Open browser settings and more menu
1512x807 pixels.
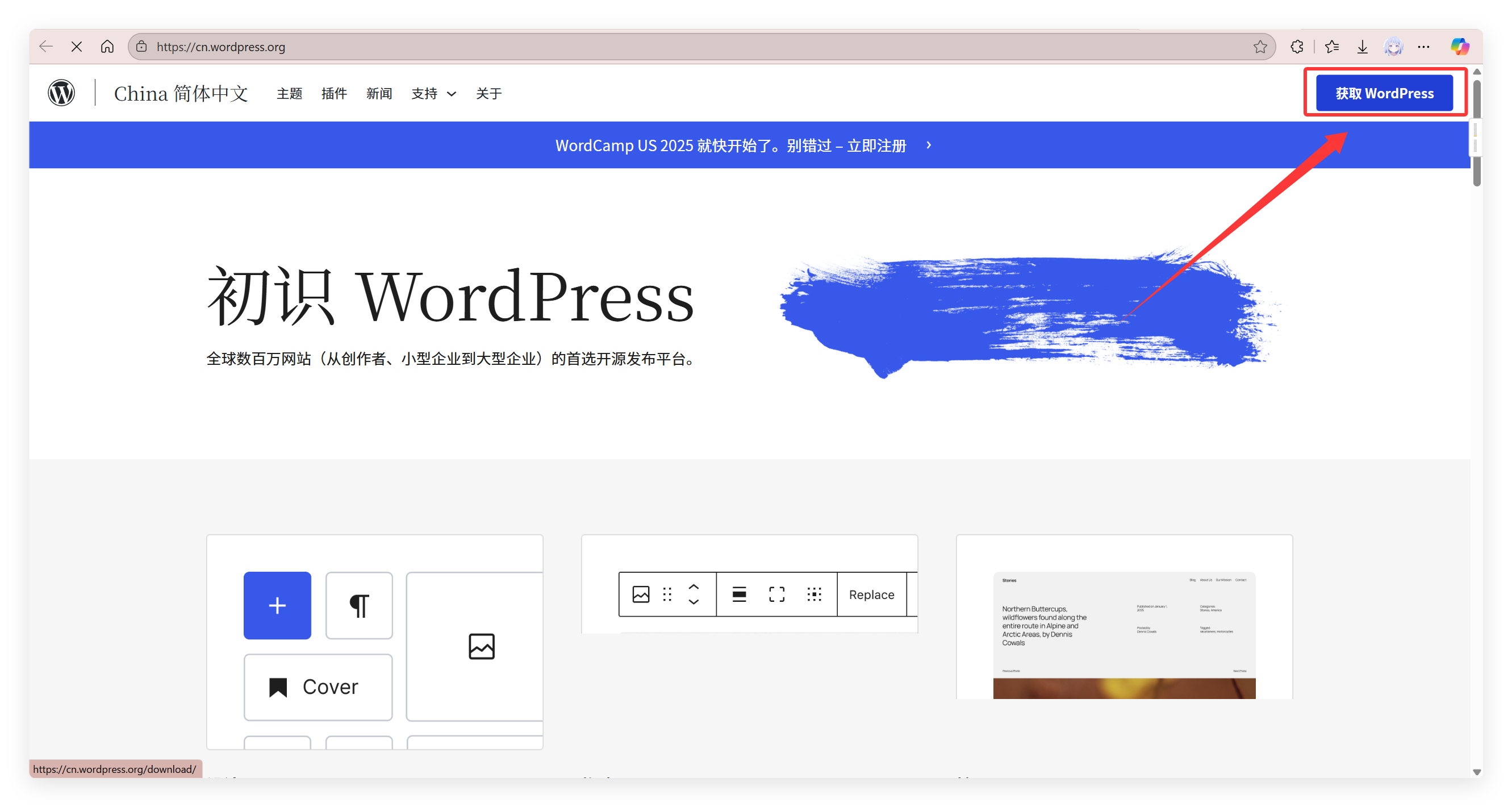1423,47
